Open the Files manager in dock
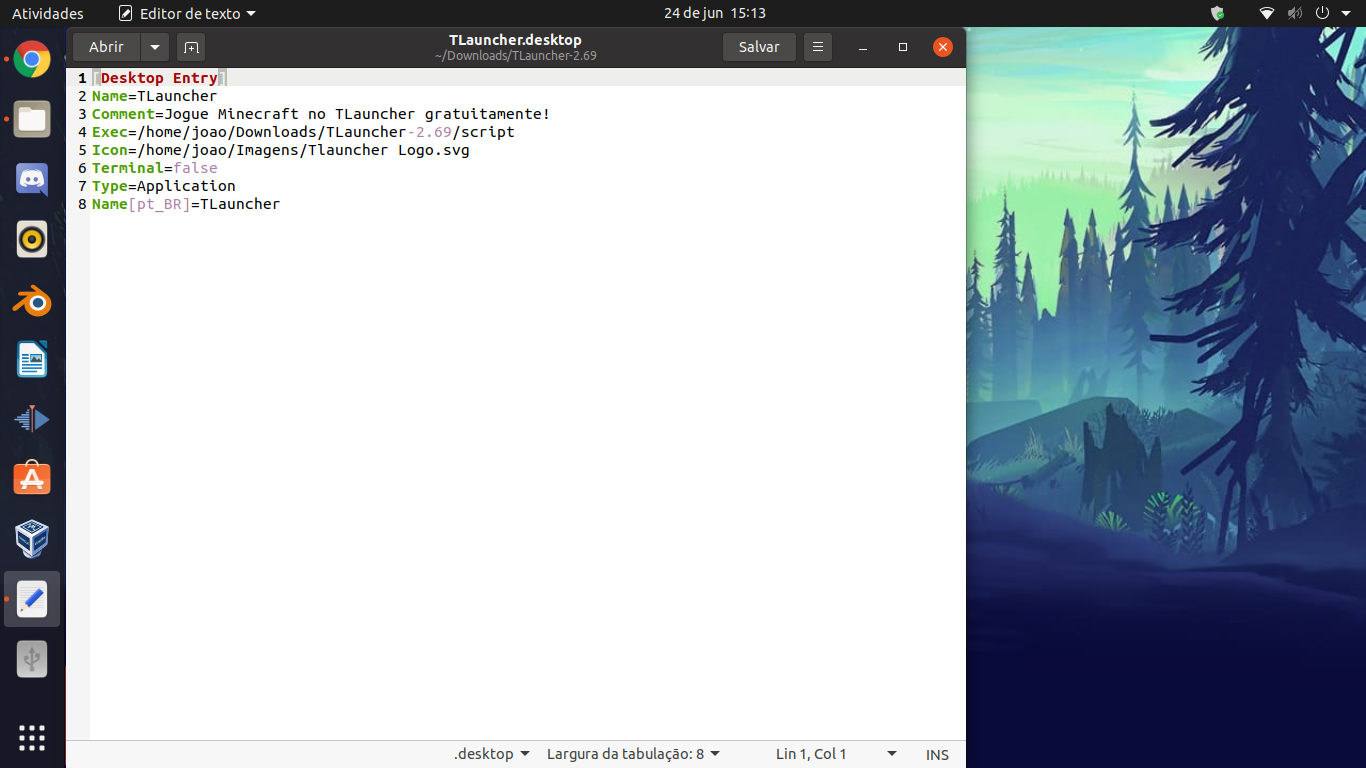 click(x=32, y=120)
